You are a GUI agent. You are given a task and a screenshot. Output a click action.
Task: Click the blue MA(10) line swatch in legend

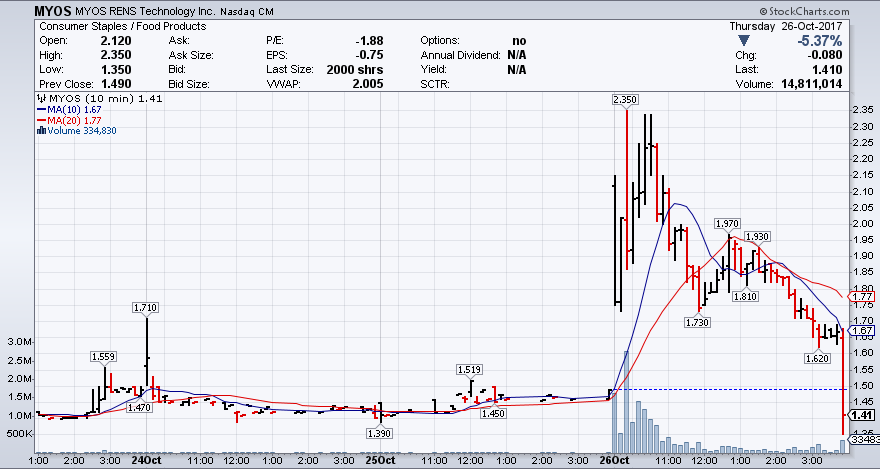(x=41, y=109)
